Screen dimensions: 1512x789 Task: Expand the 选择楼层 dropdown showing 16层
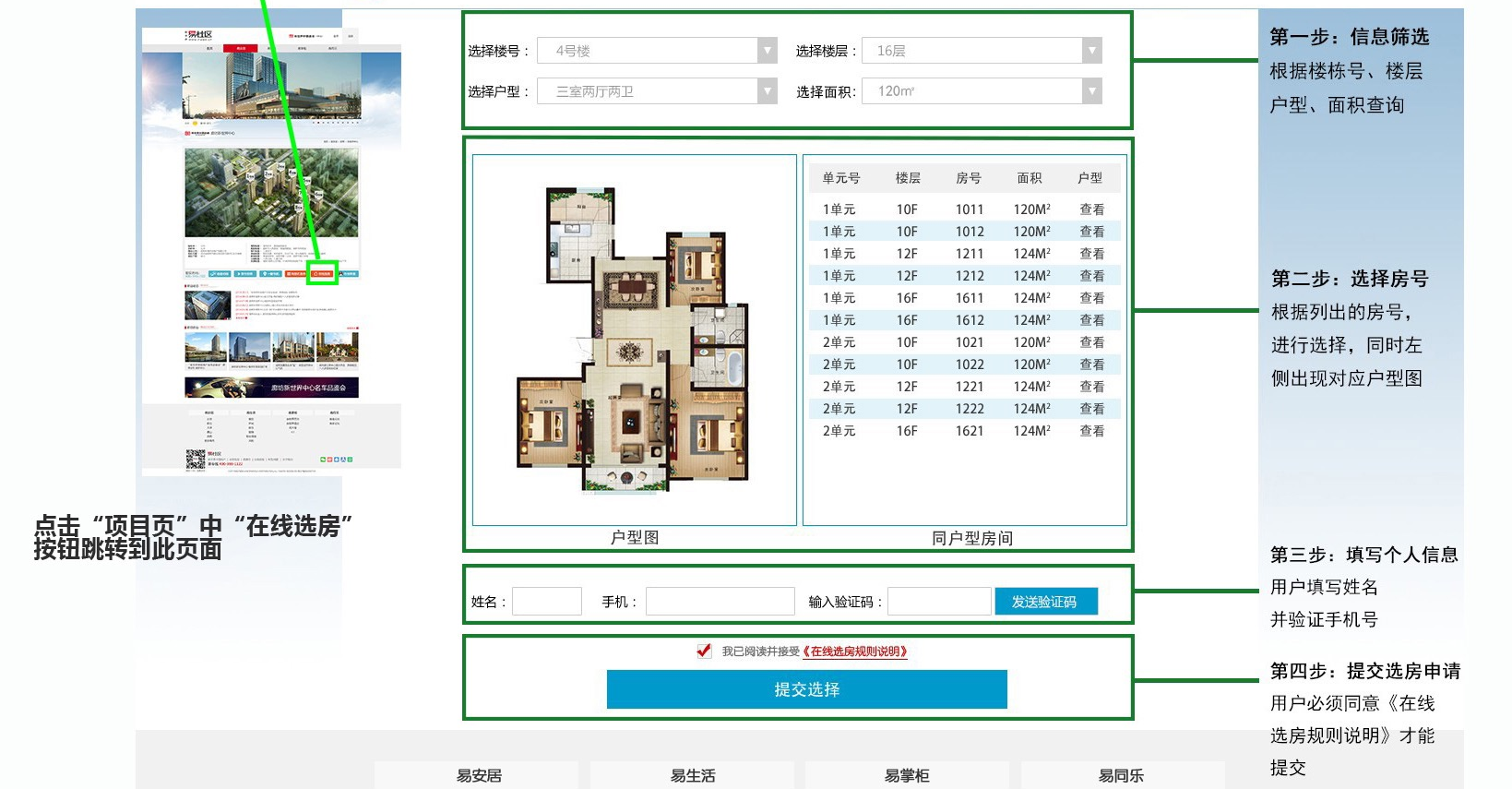pos(982,51)
